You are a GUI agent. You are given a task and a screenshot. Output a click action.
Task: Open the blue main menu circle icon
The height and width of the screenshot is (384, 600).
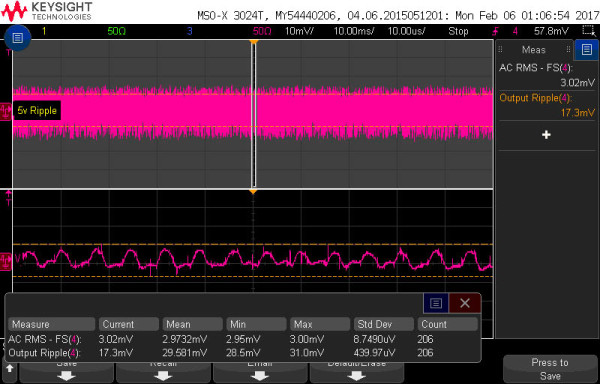click(x=18, y=37)
